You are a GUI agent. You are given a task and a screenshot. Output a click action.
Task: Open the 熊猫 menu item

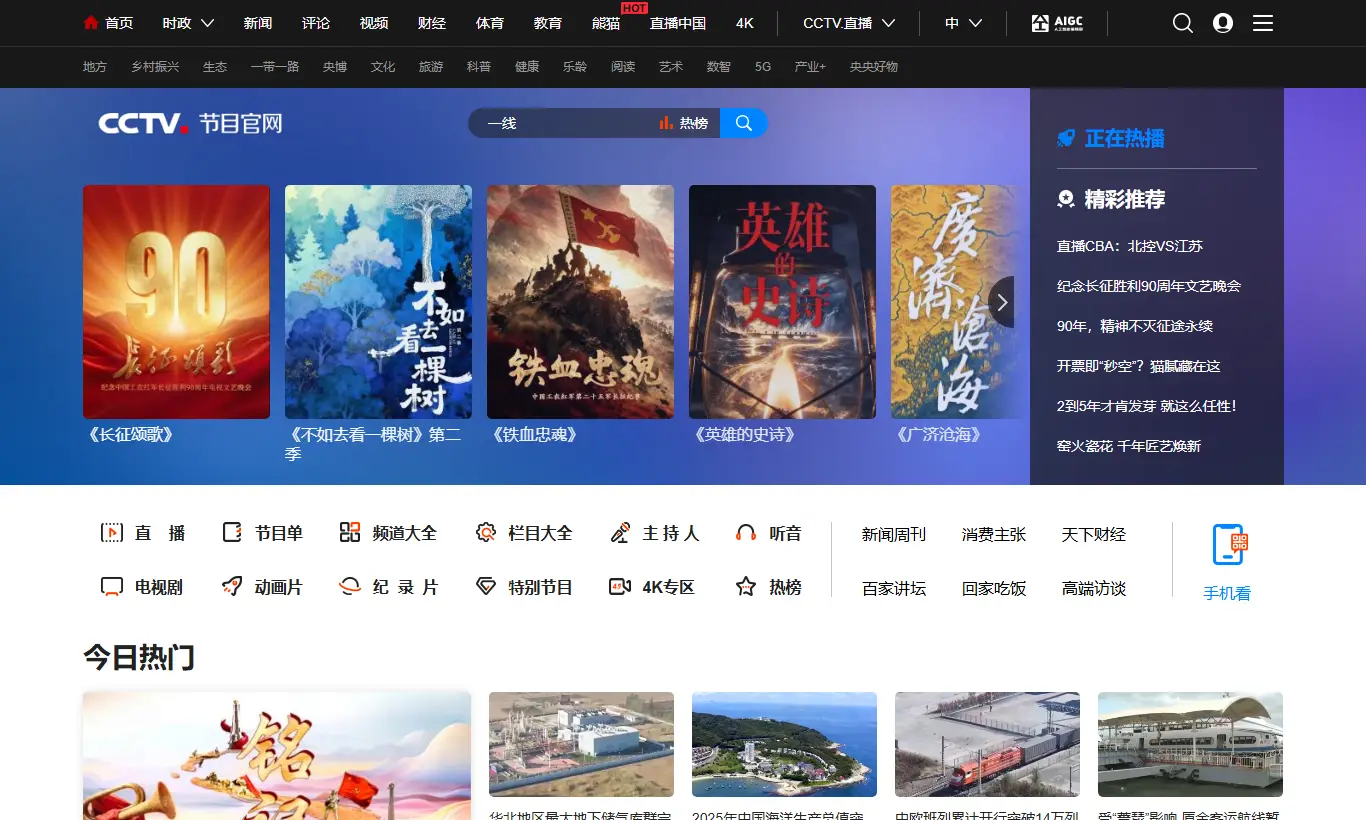(x=606, y=23)
